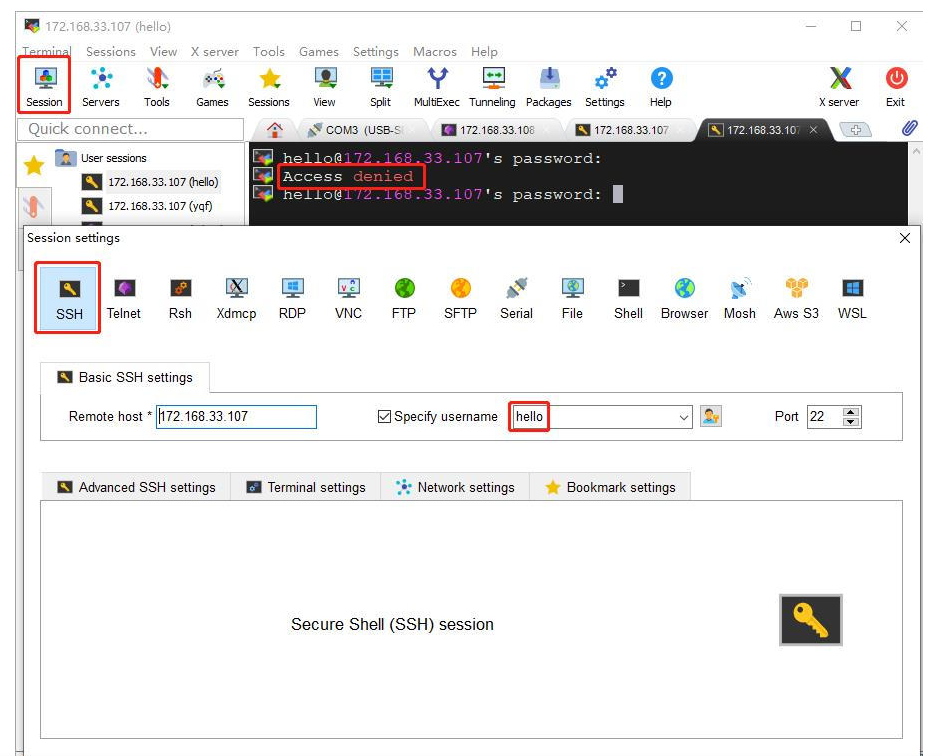
Task: Click the Tunneling toolbar icon
Action: (x=493, y=87)
